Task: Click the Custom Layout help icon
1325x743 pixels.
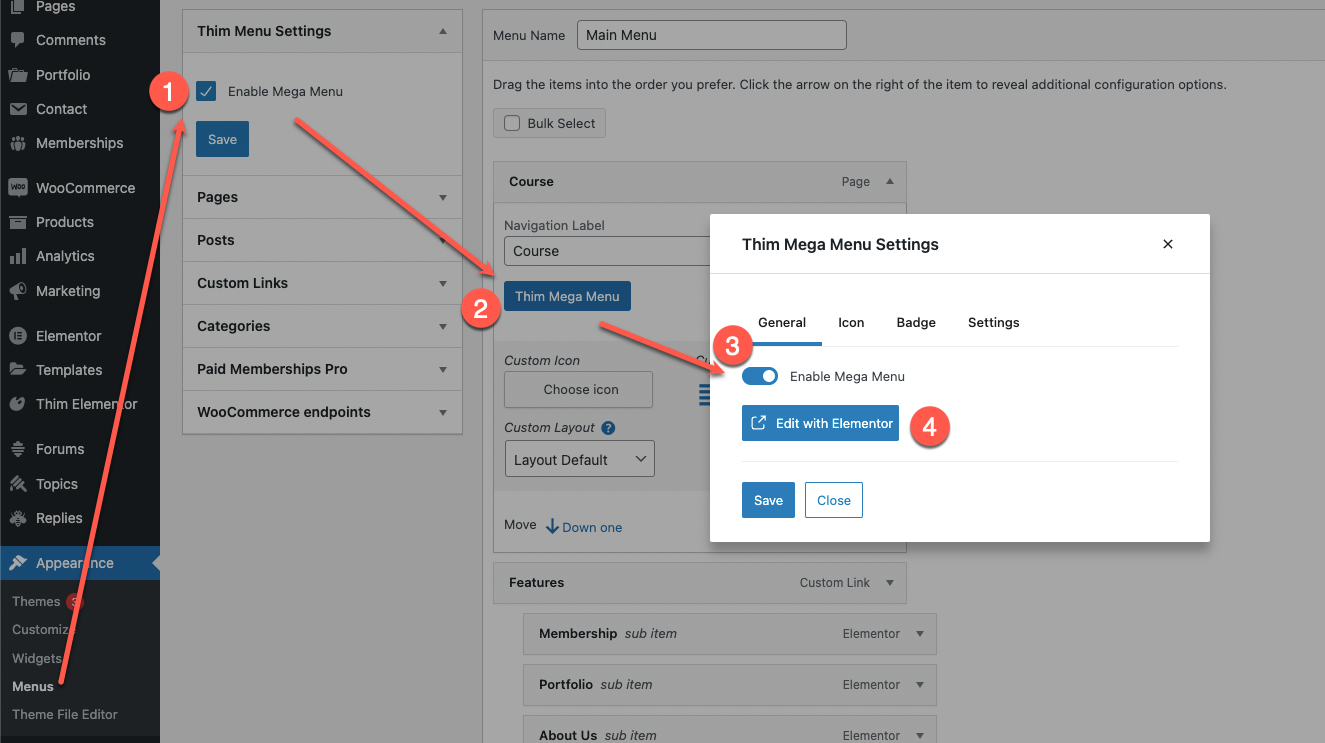Action: tap(608, 428)
